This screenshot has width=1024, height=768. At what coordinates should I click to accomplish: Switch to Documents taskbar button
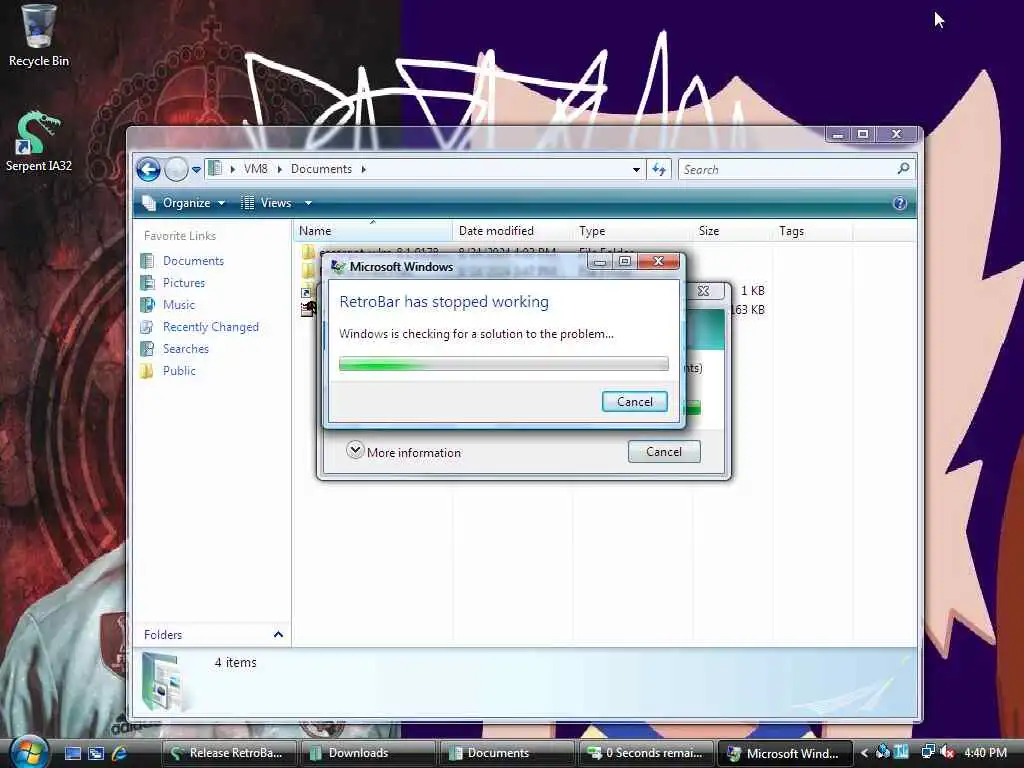point(507,753)
